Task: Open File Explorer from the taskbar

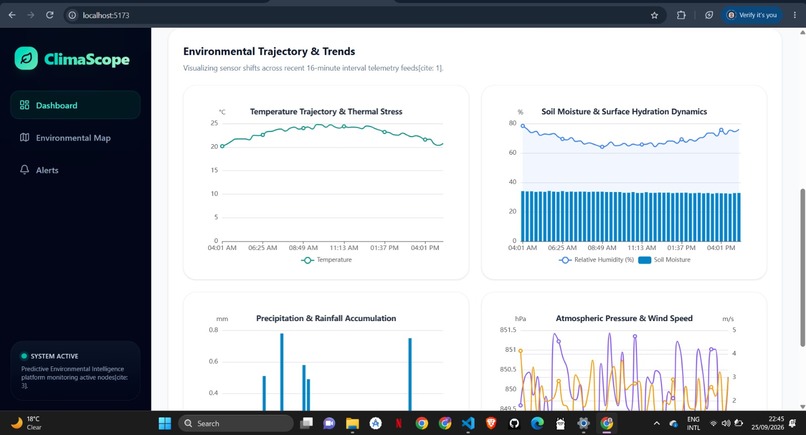Action: click(352, 423)
